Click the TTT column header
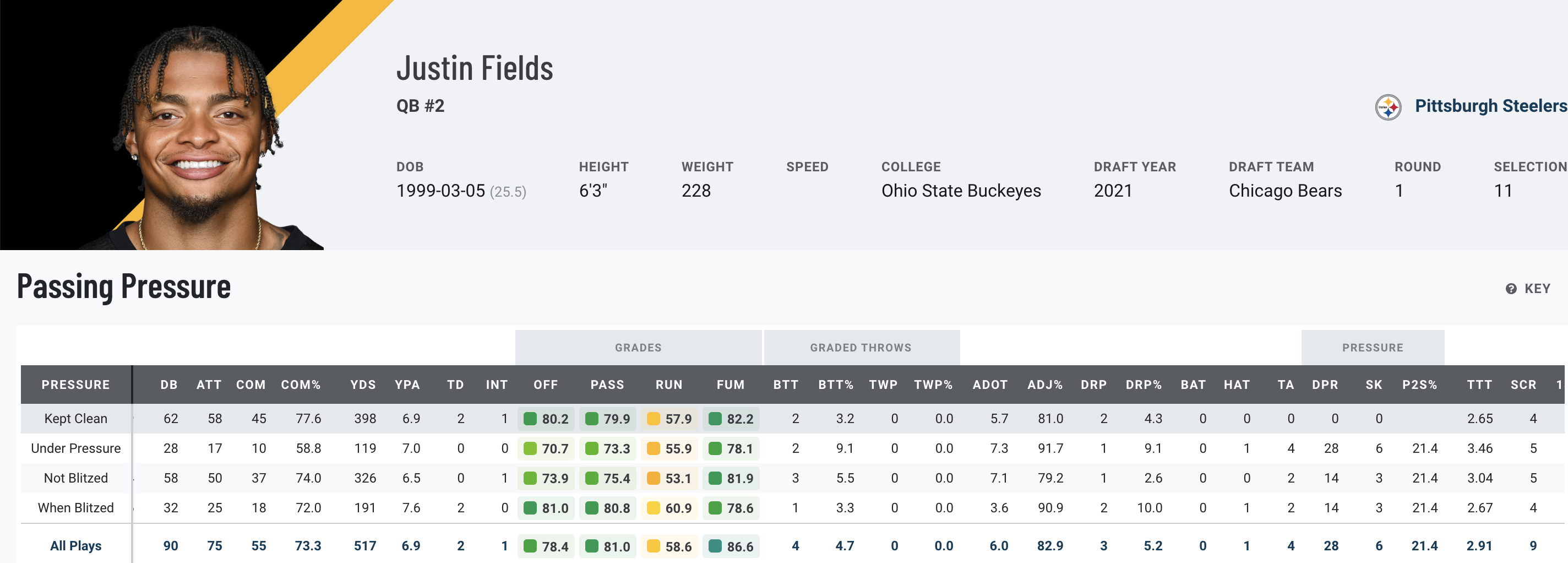Viewport: 1568px width, 563px height. click(1479, 385)
